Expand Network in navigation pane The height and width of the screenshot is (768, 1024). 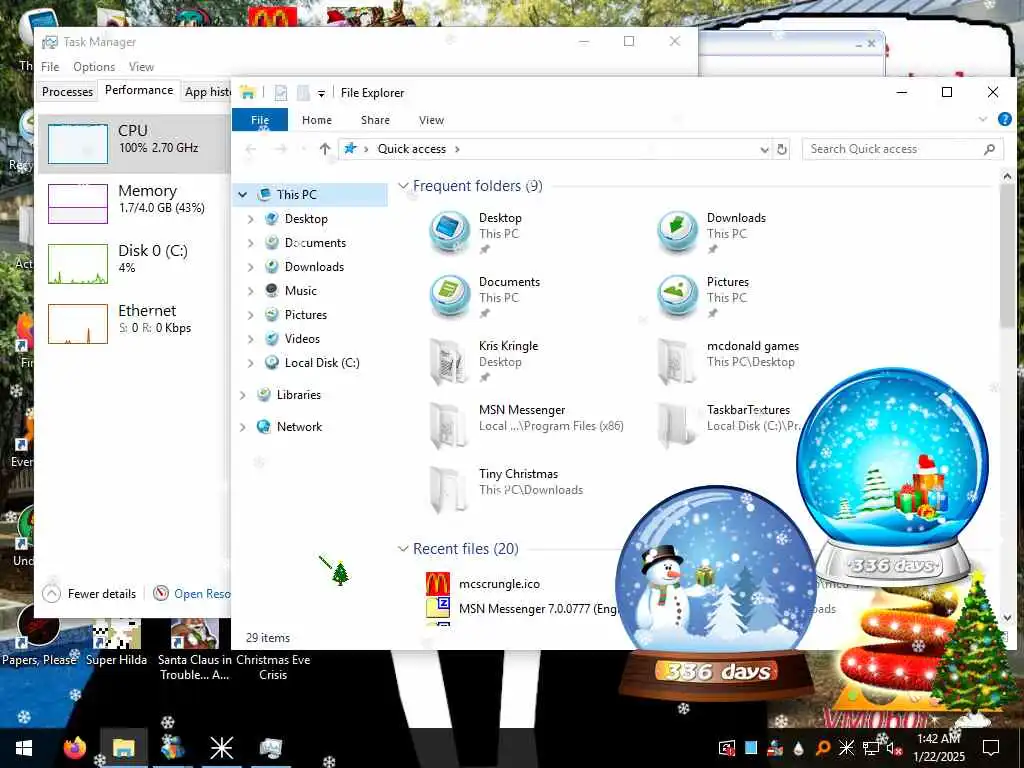point(243,427)
